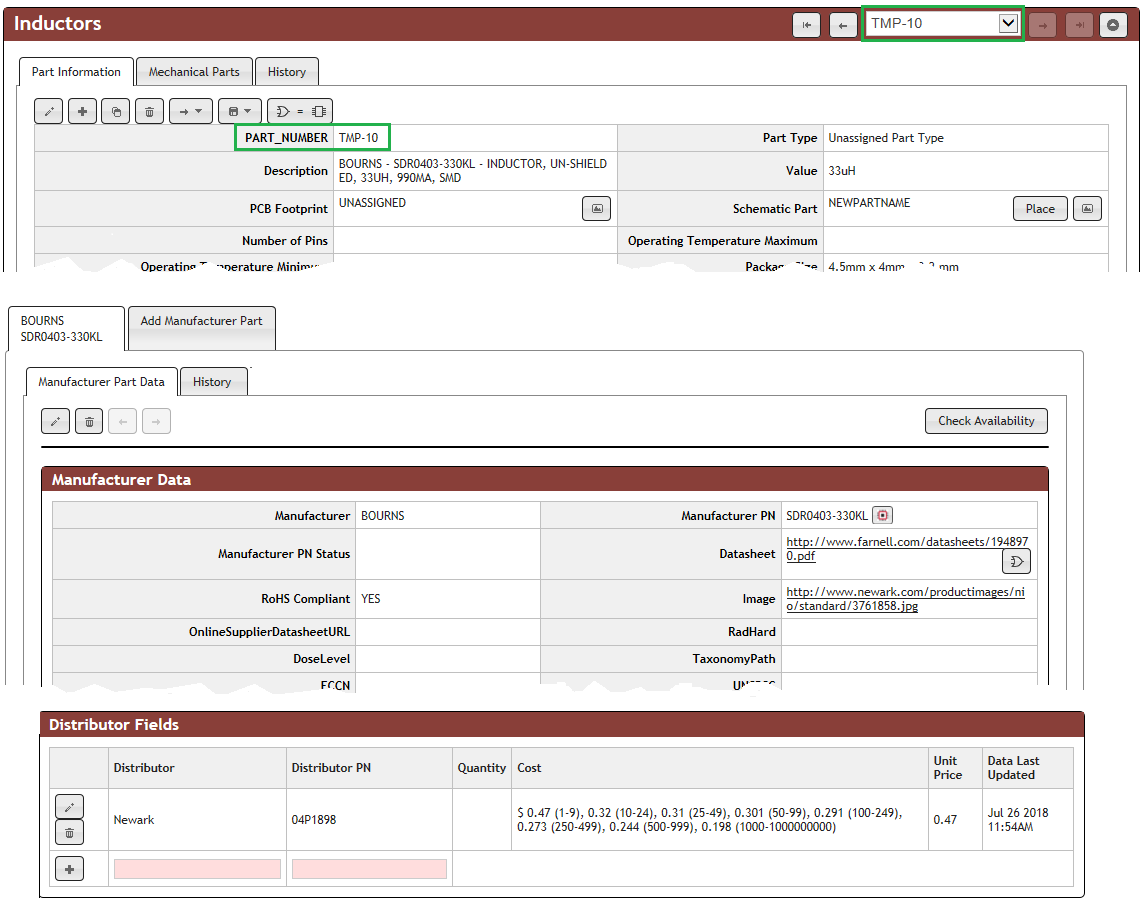This screenshot has width=1142, height=914.
Task: Open the Add Manufacturer Part tab
Action: click(x=201, y=321)
